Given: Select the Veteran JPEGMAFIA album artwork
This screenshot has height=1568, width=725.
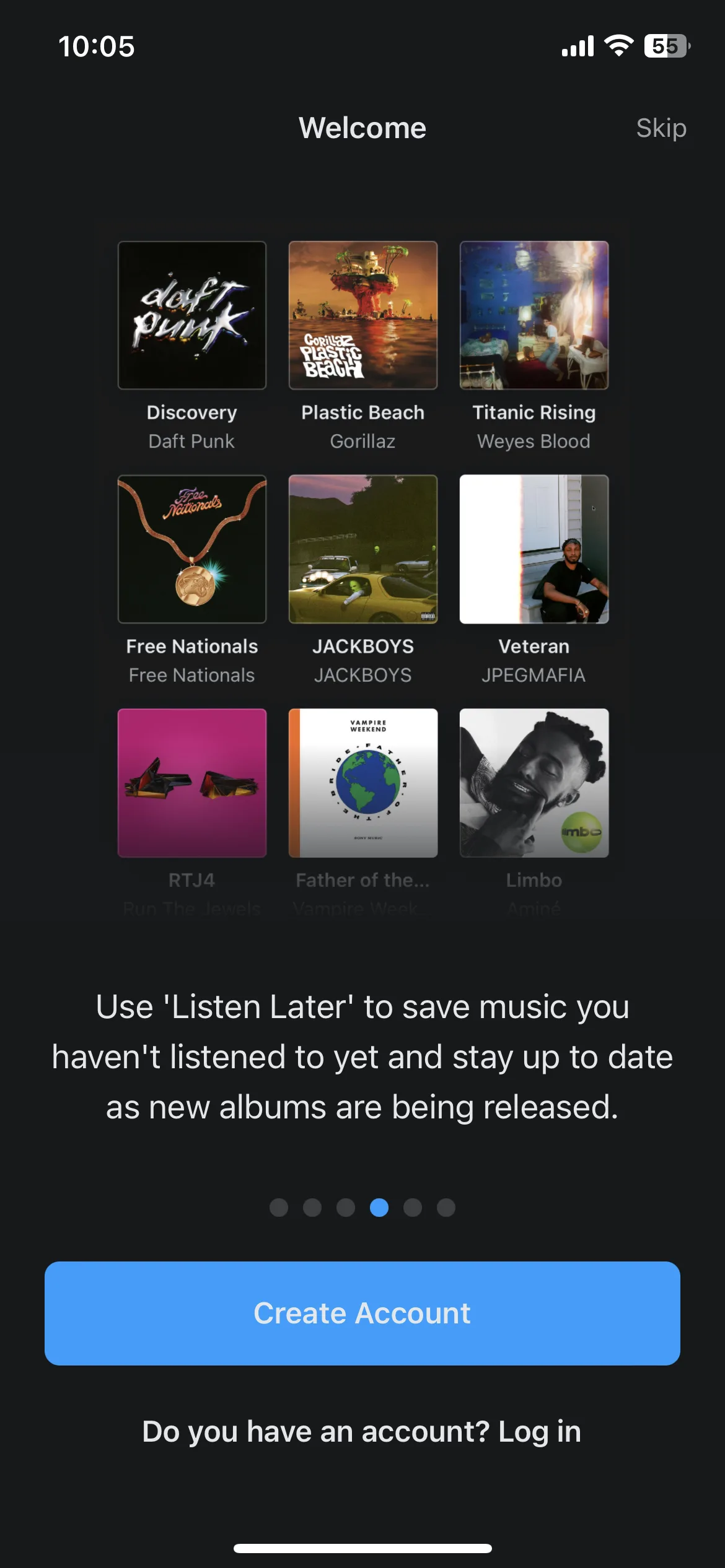Looking at the screenshot, I should pyautogui.click(x=534, y=549).
